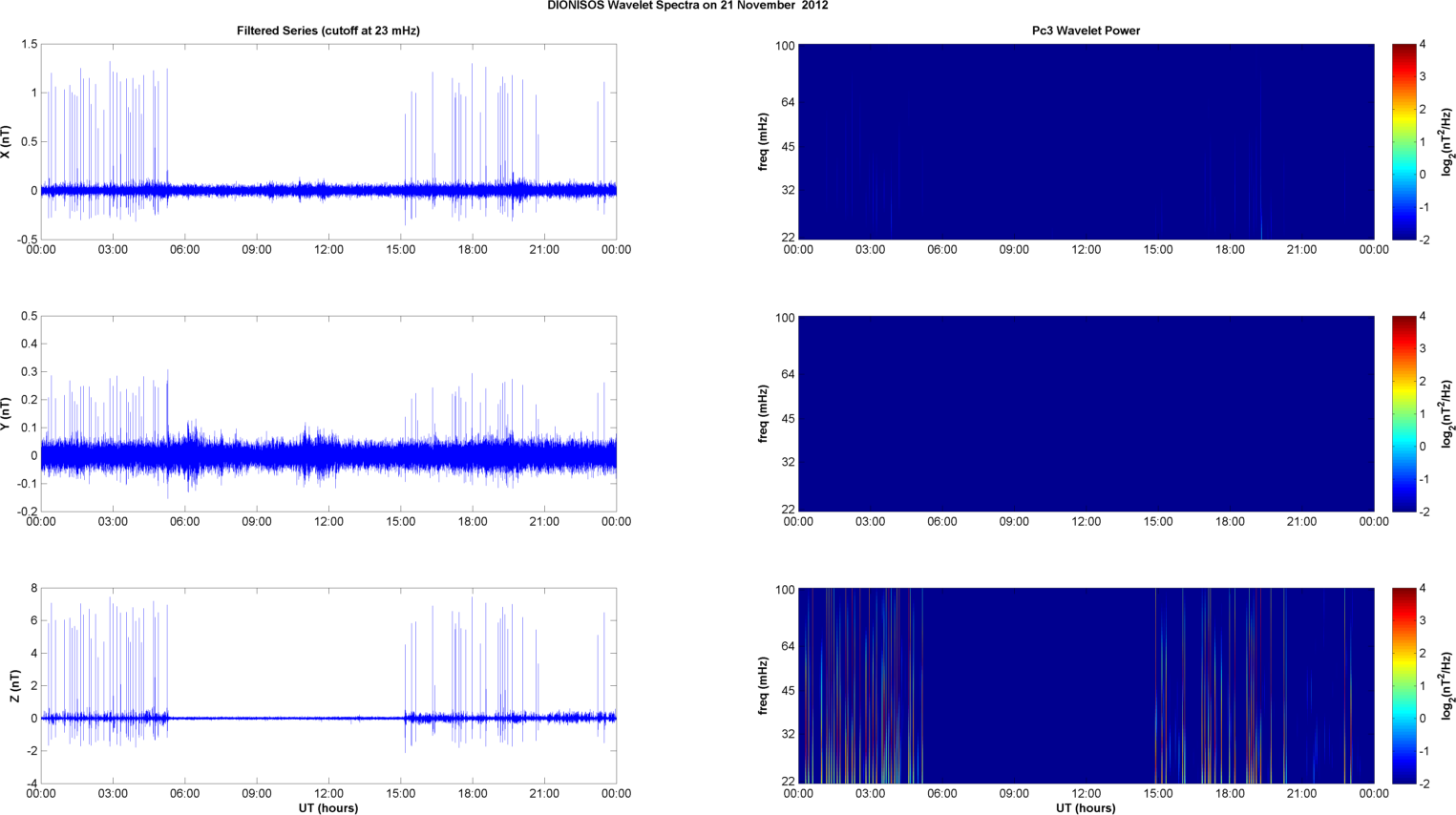Click 'UT (hours)' below the Z time series
Screen dimensions: 1456x815
[x=328, y=807]
